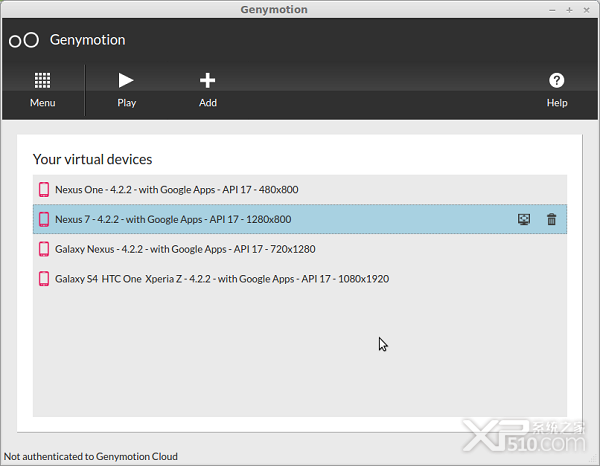Image resolution: width=600 pixels, height=466 pixels.
Task: Add a new virtual device
Action: pos(207,90)
